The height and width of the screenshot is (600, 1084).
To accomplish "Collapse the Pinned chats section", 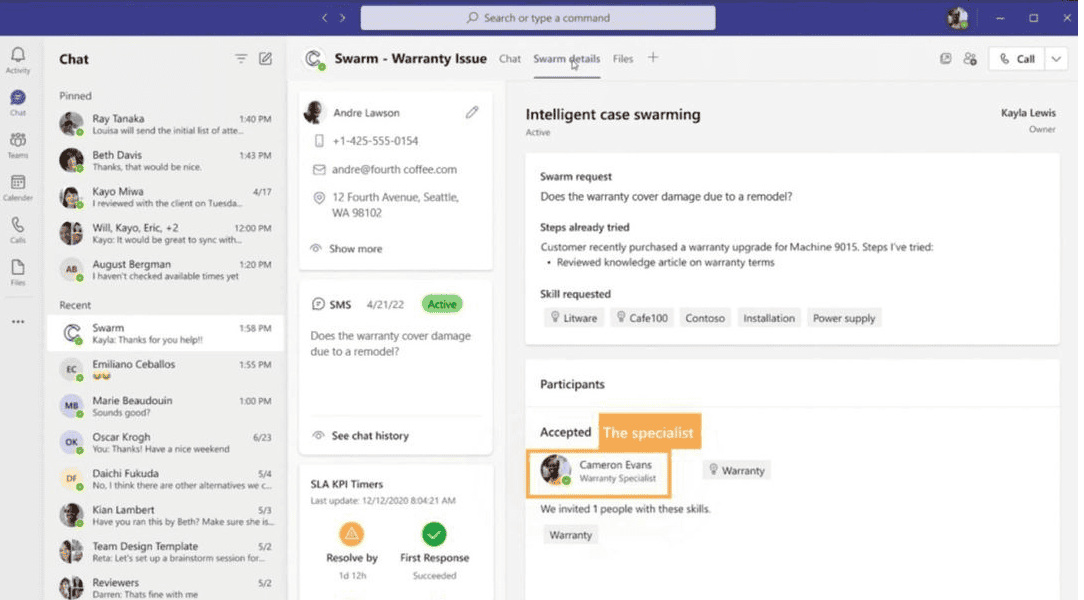I will 75,96.
